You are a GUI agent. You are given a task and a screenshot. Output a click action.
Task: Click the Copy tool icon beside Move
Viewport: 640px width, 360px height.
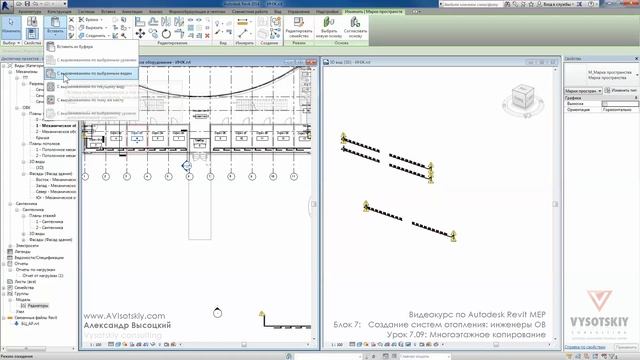[153, 33]
